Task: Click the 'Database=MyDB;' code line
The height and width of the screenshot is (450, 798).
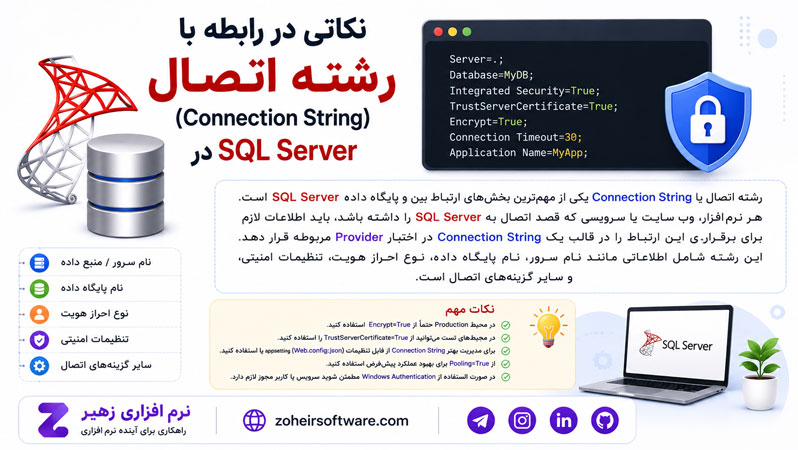Action: [x=491, y=75]
